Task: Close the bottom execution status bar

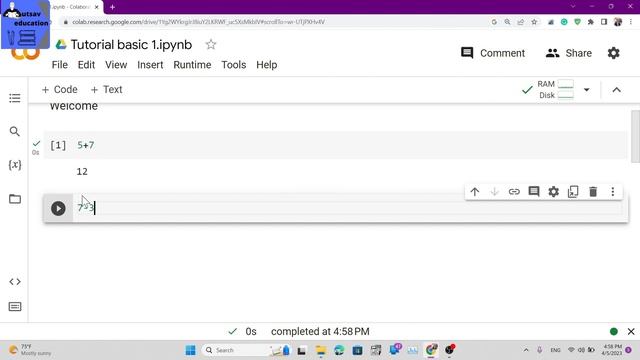Action: tap(631, 331)
